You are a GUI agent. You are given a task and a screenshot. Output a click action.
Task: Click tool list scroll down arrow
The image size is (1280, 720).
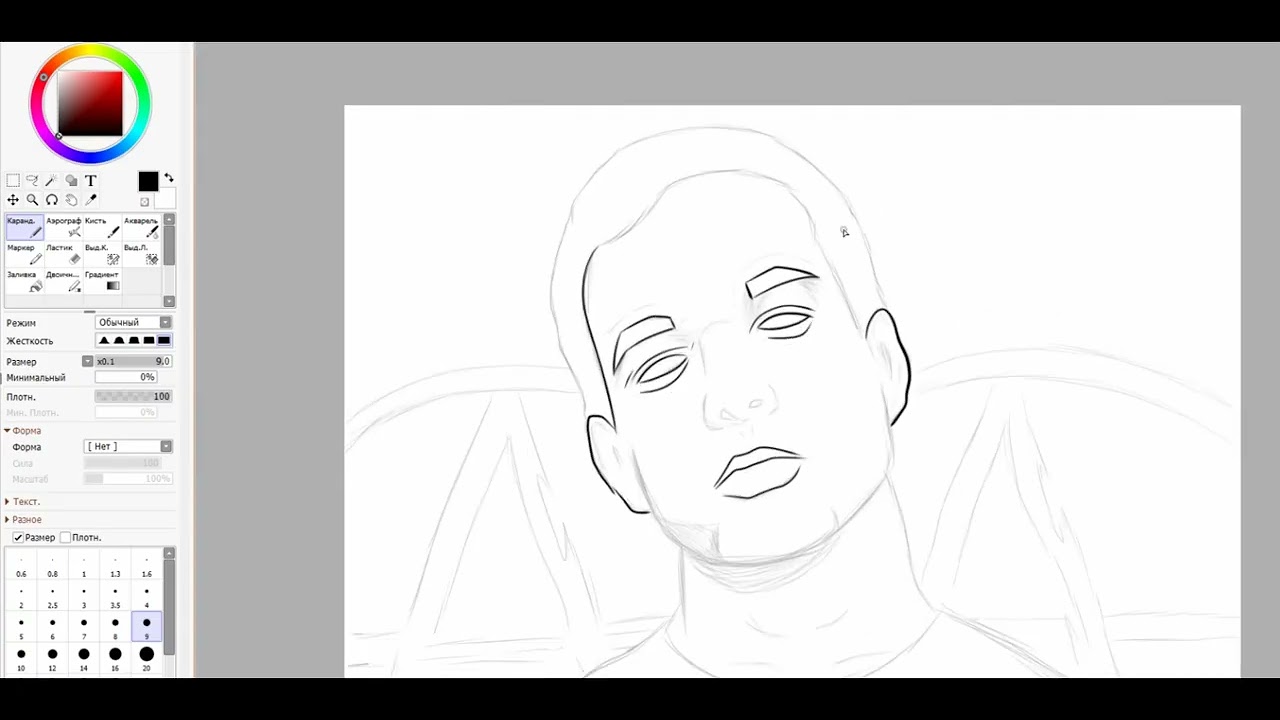click(169, 301)
